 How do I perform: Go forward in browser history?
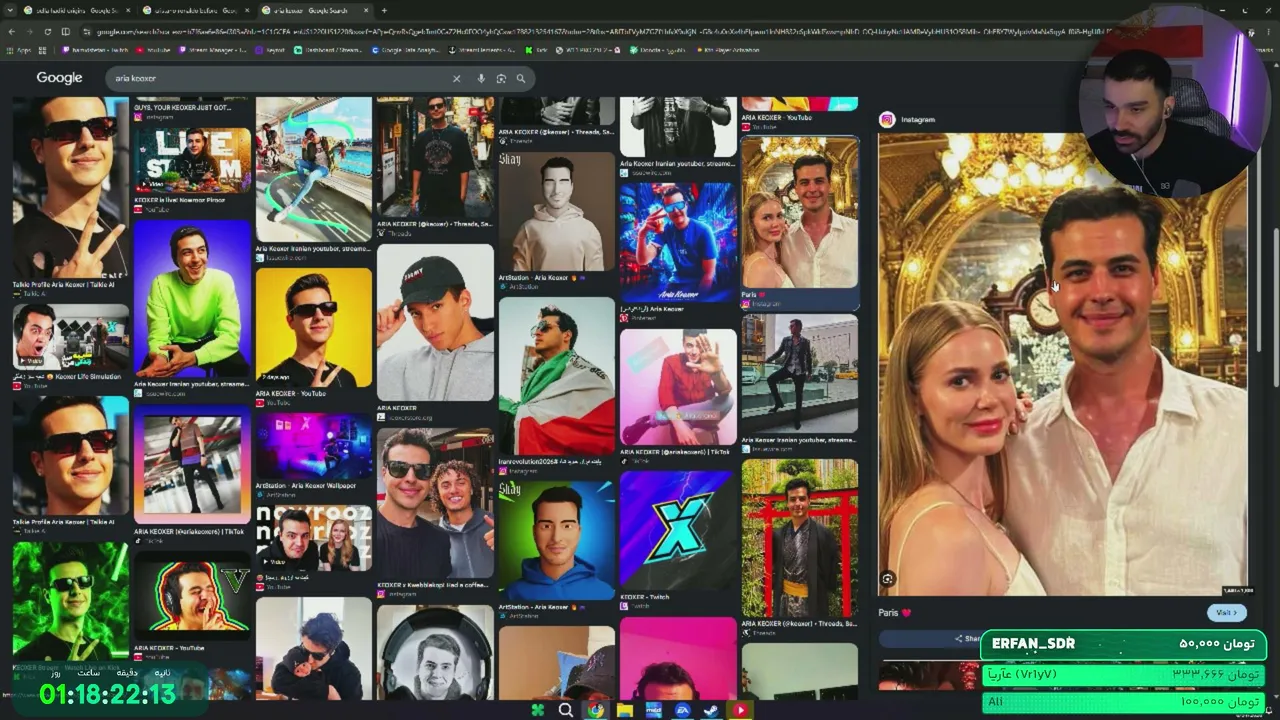(29, 32)
